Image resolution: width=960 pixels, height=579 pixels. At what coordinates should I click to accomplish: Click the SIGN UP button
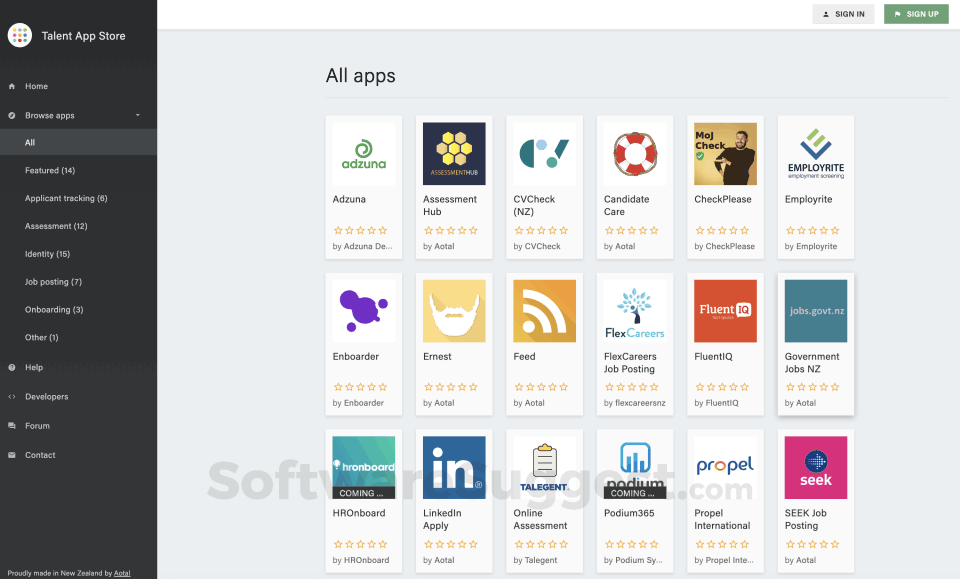coord(916,14)
